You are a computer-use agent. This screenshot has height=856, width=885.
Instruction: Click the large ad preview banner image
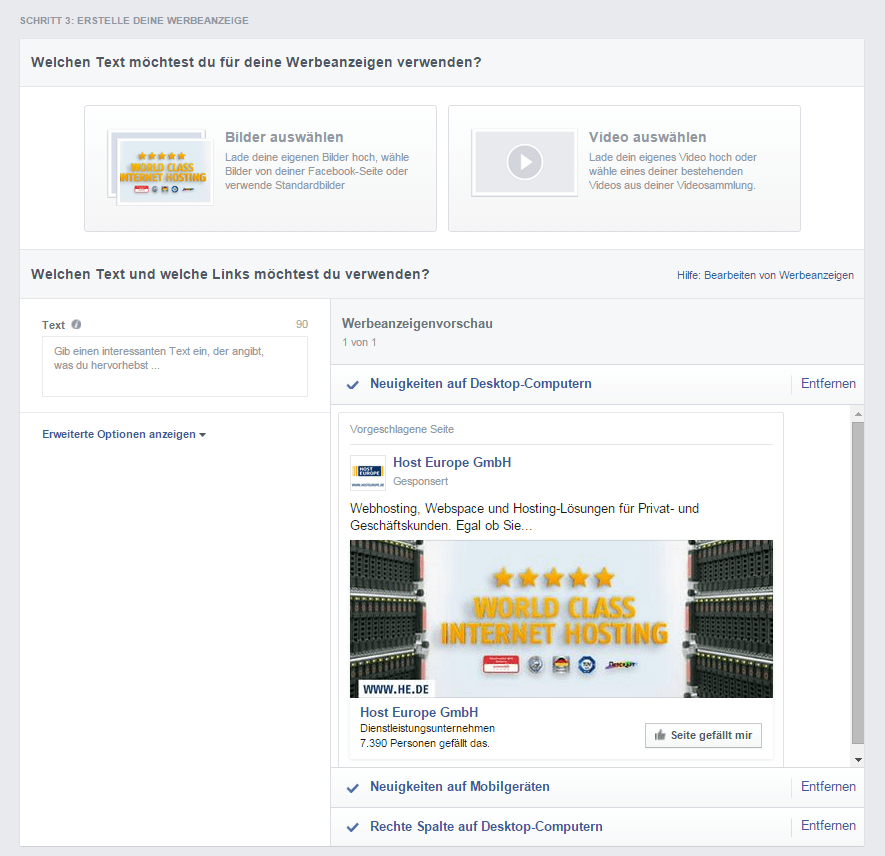(x=561, y=619)
